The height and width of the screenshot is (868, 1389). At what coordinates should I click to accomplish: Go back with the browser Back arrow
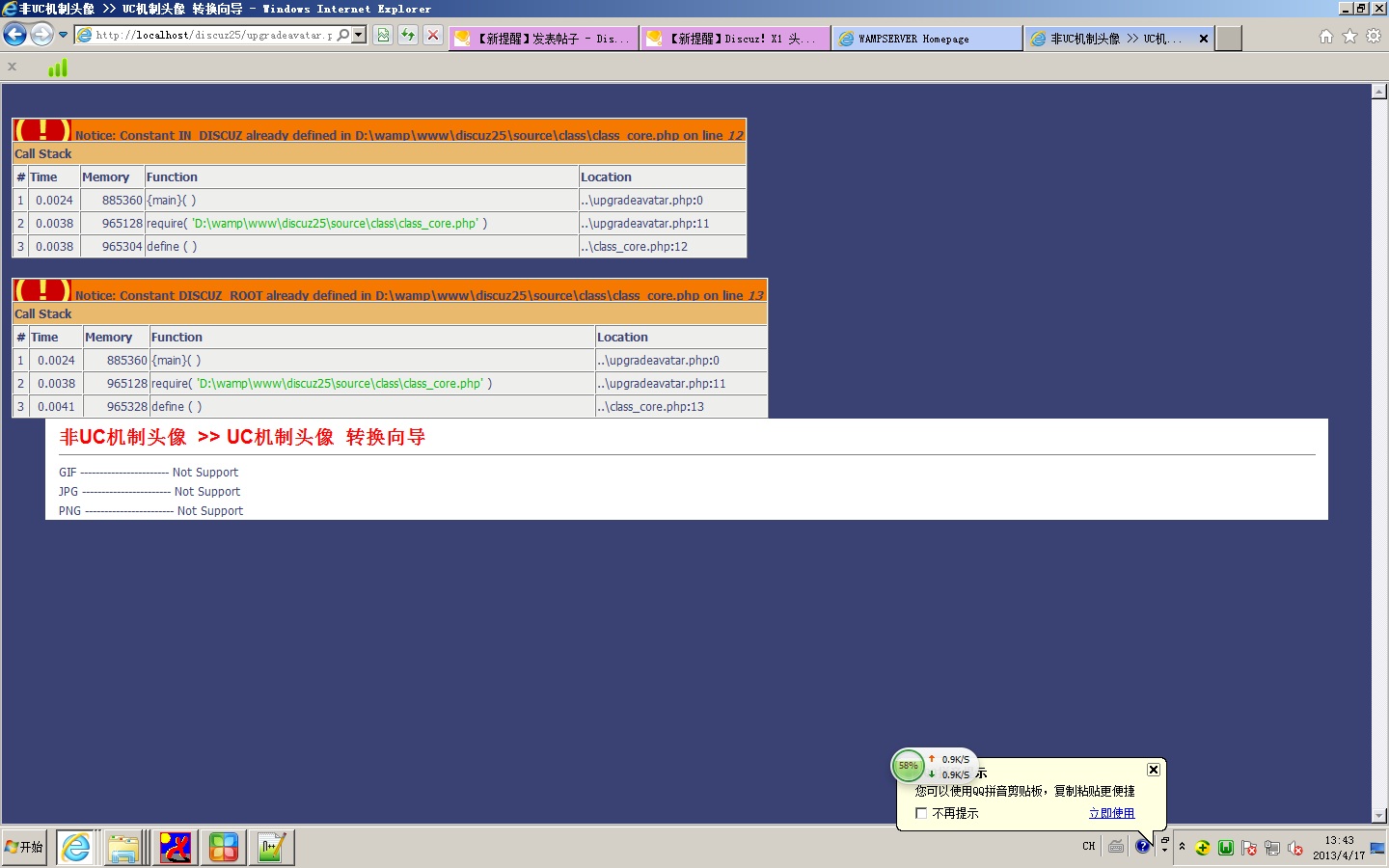pos(15,36)
